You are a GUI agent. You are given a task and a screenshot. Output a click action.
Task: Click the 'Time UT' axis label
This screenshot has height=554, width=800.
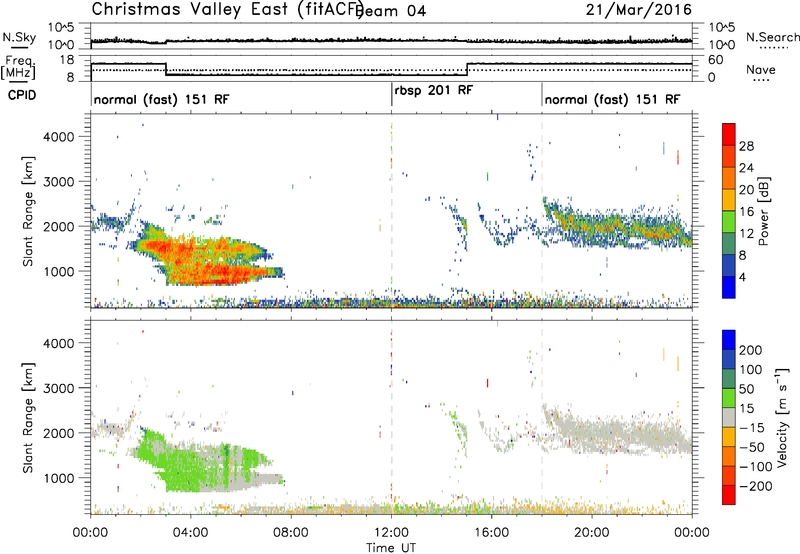391,548
